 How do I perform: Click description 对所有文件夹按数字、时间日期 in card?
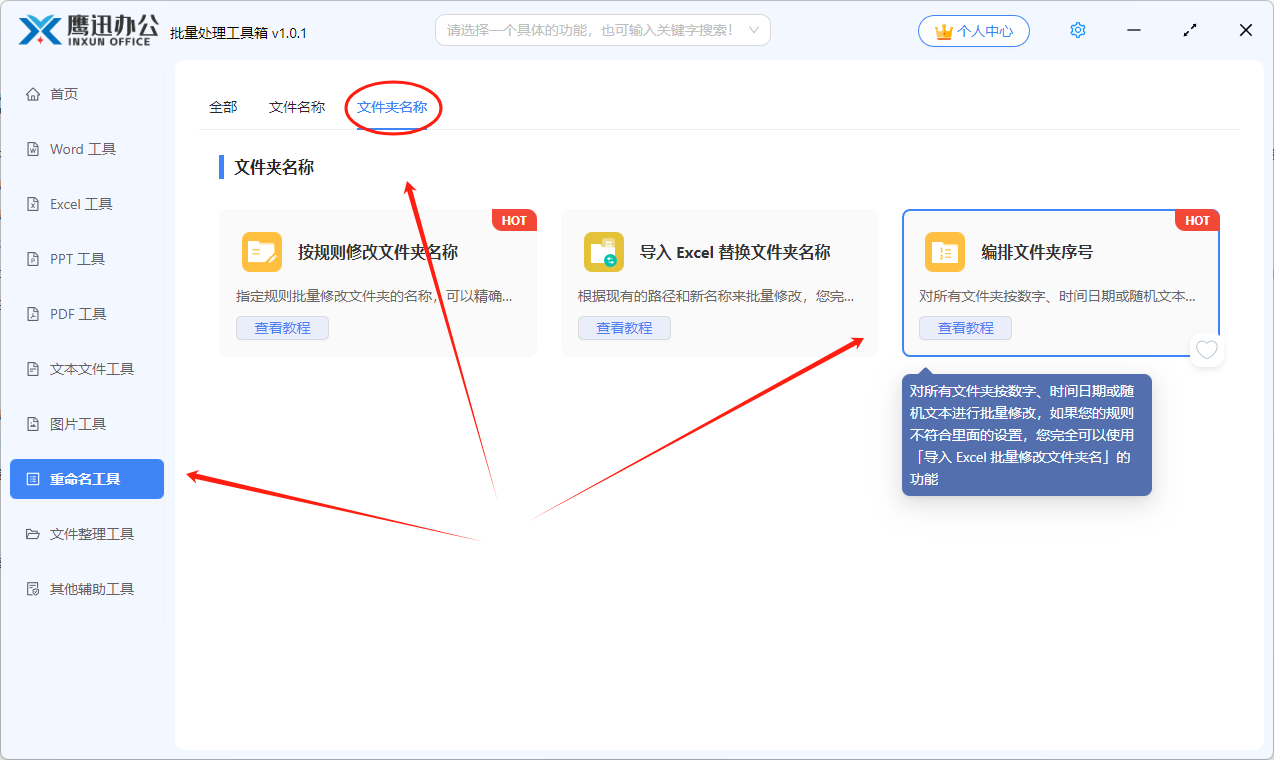coord(1057,297)
